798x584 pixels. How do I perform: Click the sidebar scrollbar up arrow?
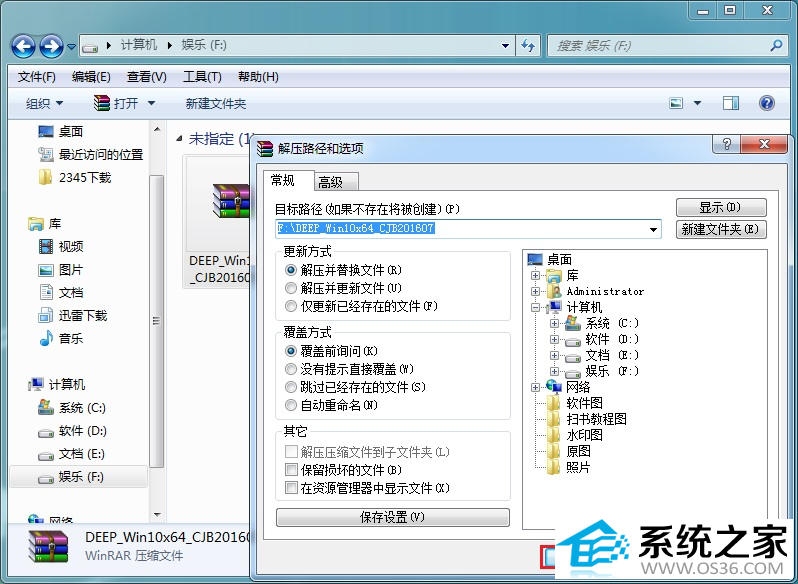[157, 130]
